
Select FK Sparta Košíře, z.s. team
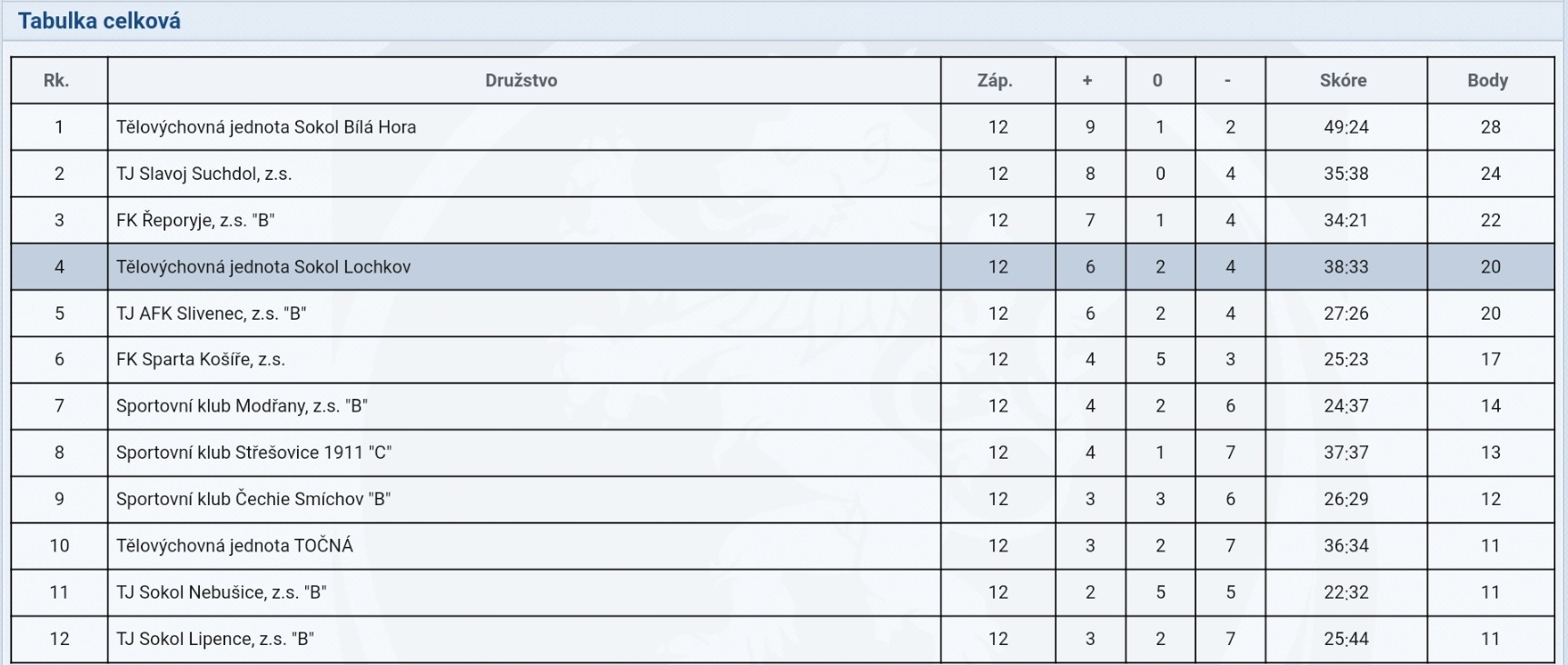click(x=201, y=360)
